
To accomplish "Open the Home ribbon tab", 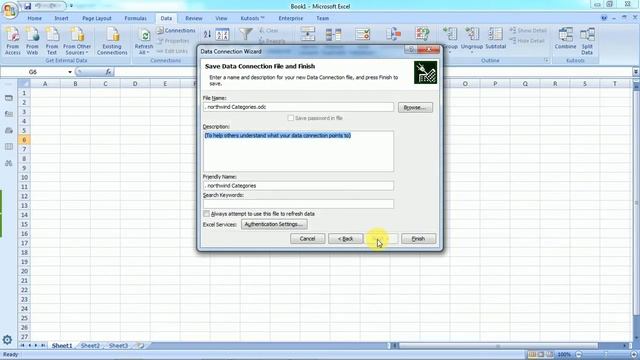I will click(x=34, y=18).
